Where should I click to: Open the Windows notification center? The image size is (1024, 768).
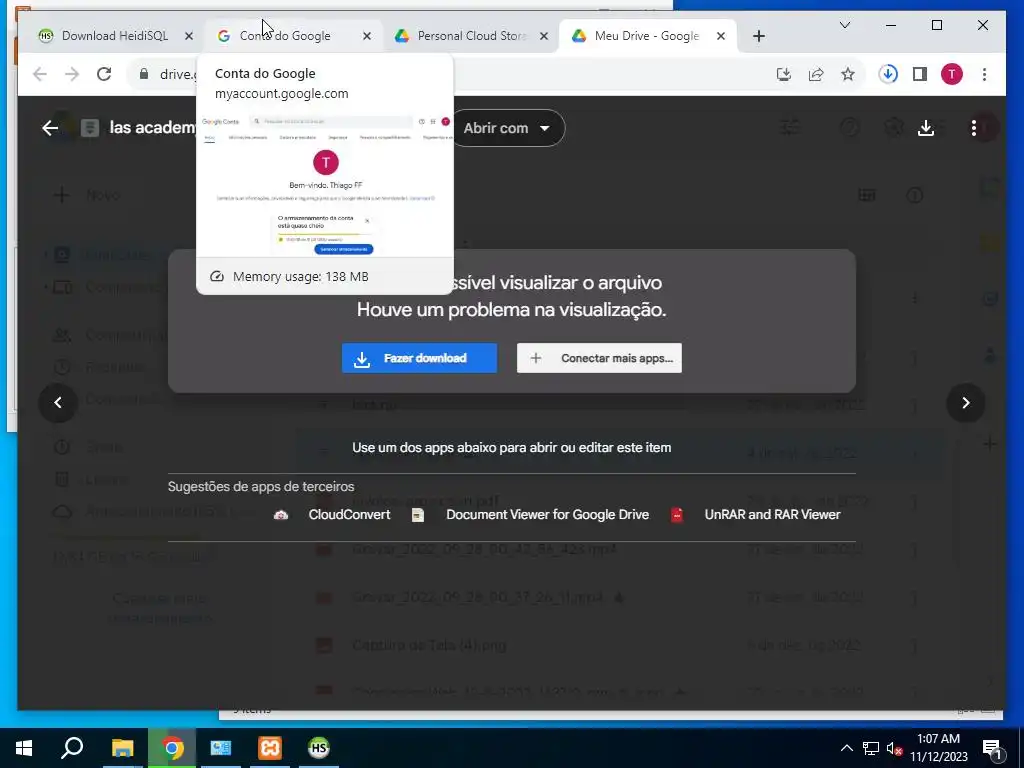click(x=993, y=748)
